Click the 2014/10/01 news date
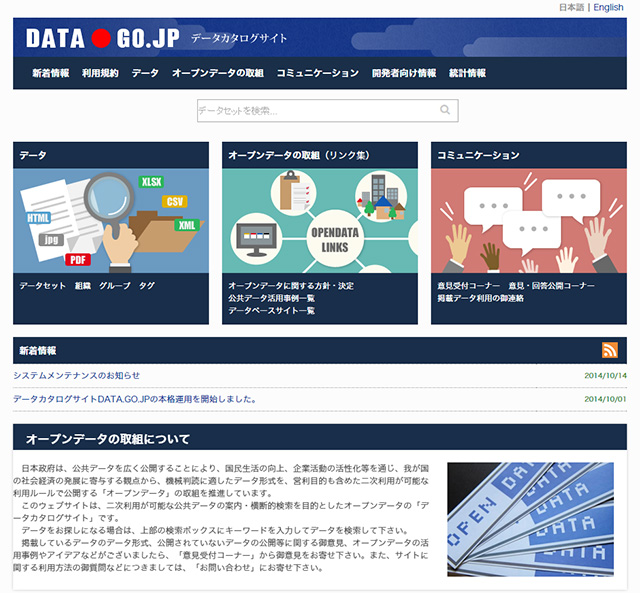This screenshot has height=593, width=640. point(605,399)
